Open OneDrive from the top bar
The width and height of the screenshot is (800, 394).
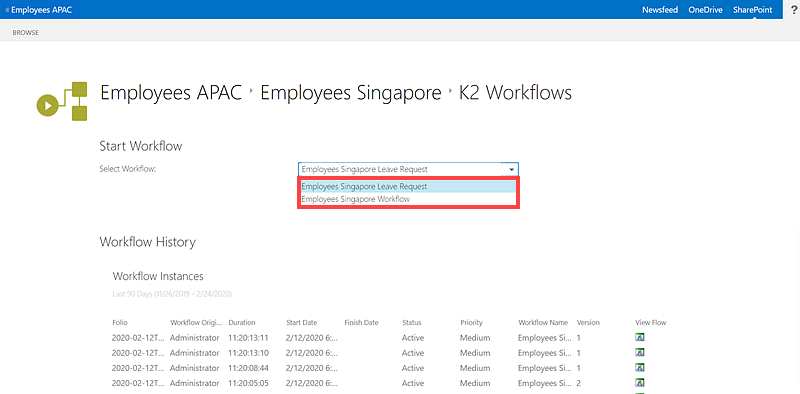pos(705,10)
